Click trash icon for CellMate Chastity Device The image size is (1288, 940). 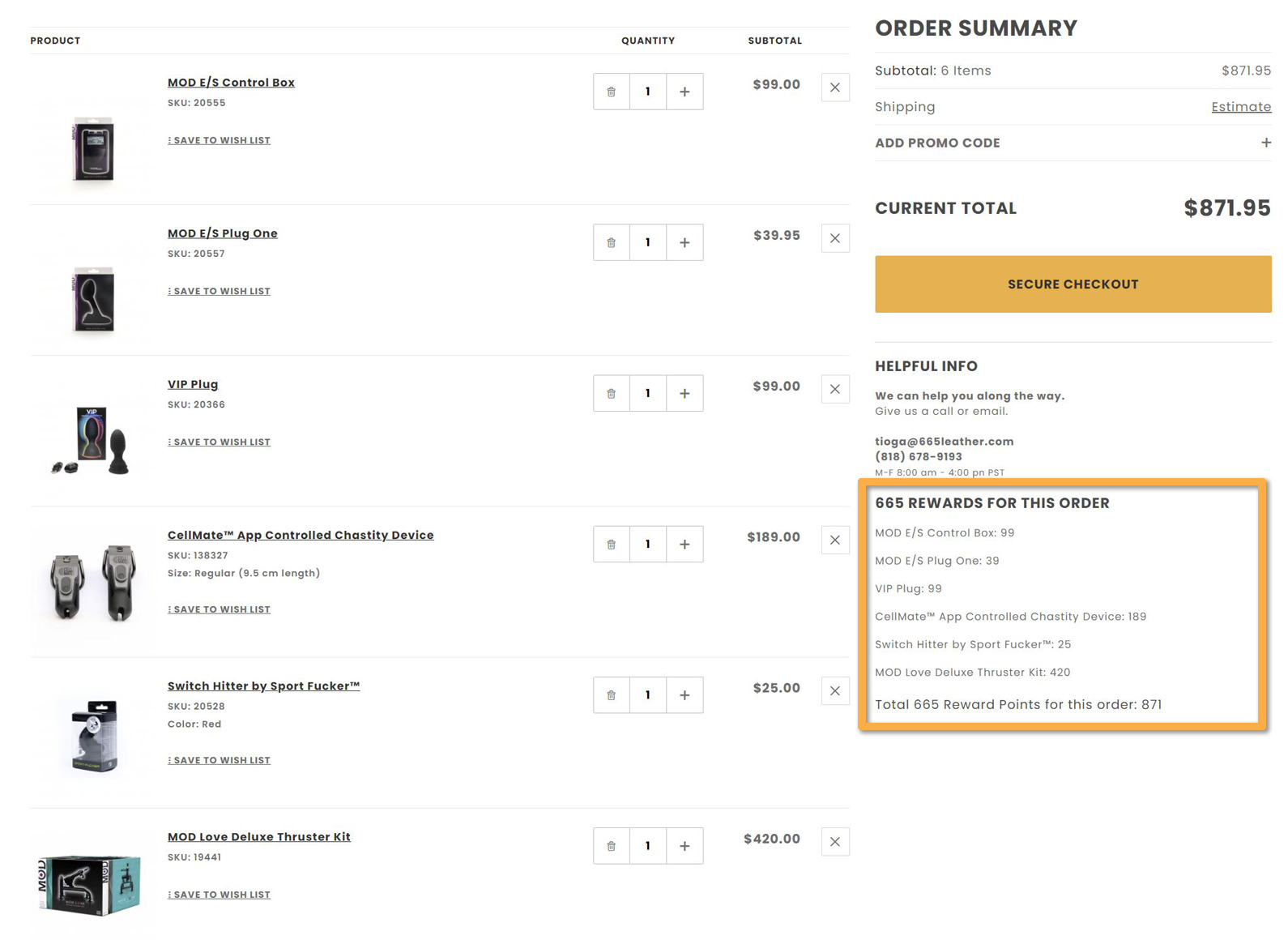(612, 545)
